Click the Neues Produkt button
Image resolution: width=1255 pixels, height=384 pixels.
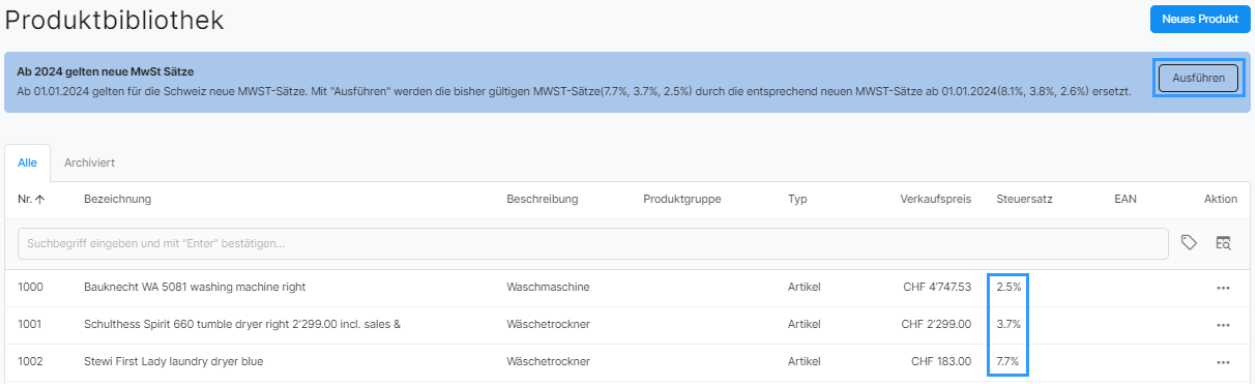1200,18
